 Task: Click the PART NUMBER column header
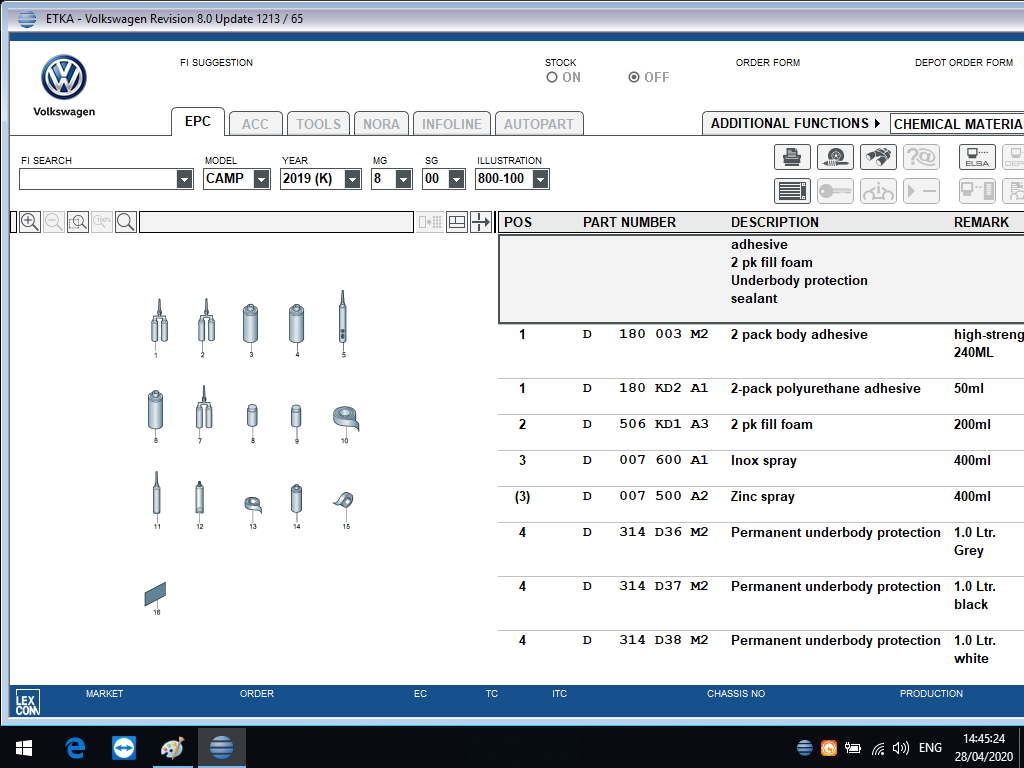[x=629, y=222]
